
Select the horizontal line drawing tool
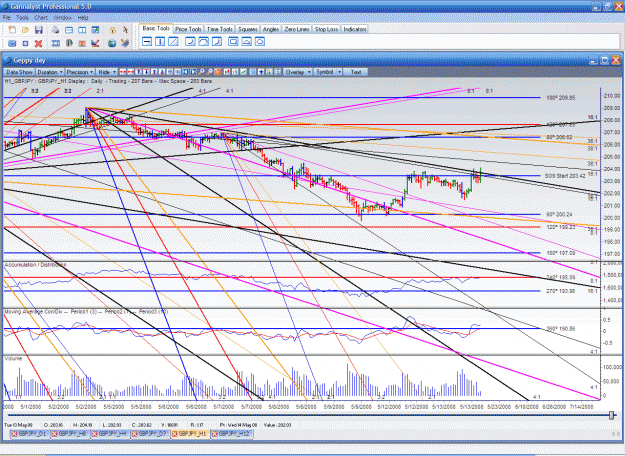coord(147,41)
